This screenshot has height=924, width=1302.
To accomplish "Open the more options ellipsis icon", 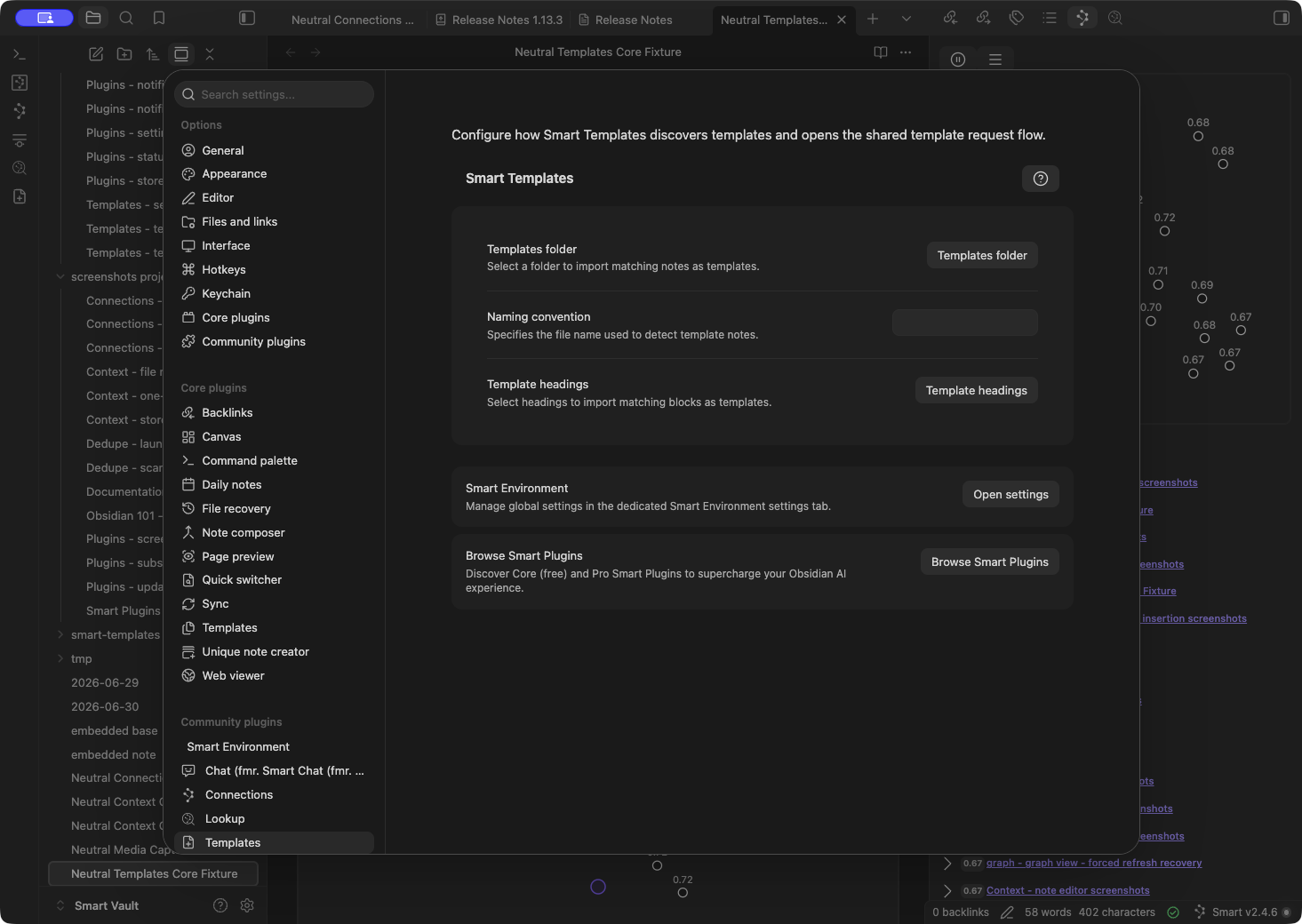I will pyautogui.click(x=906, y=52).
